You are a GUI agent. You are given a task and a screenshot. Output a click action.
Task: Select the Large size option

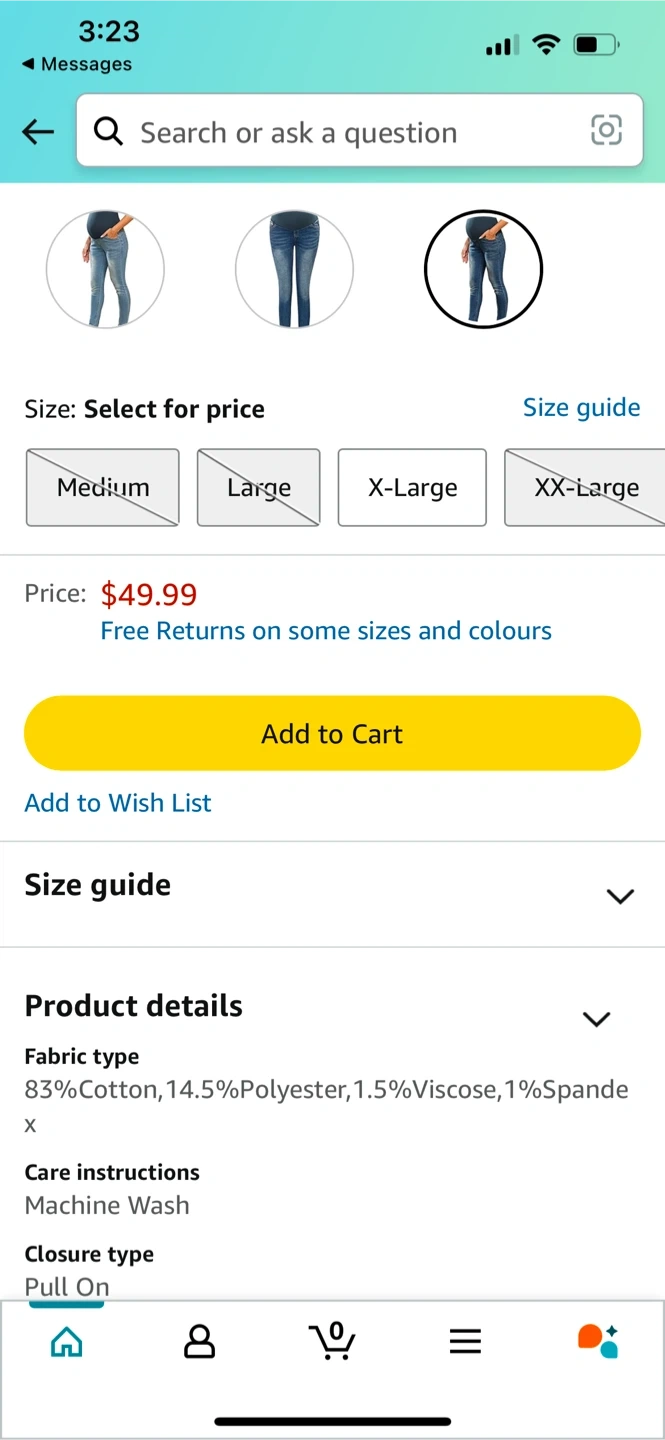click(x=258, y=487)
